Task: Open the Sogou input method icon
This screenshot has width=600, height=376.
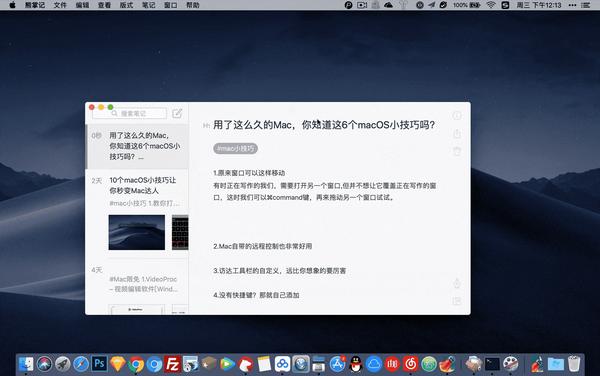Action: tap(505, 5)
